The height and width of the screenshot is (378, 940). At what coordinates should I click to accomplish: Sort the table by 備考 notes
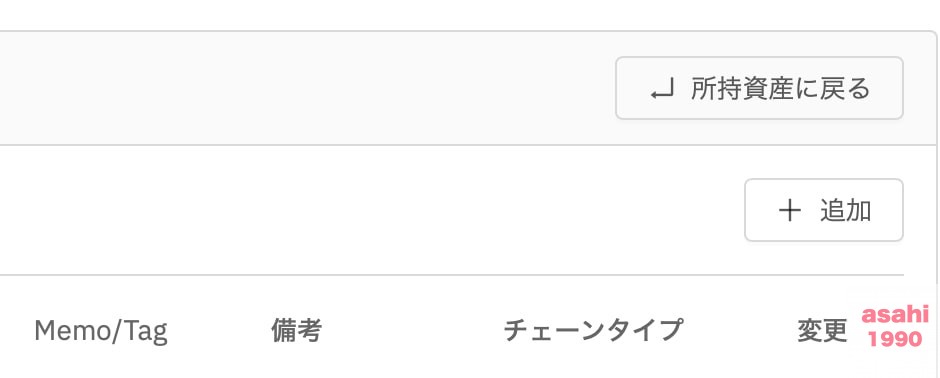[x=296, y=330]
